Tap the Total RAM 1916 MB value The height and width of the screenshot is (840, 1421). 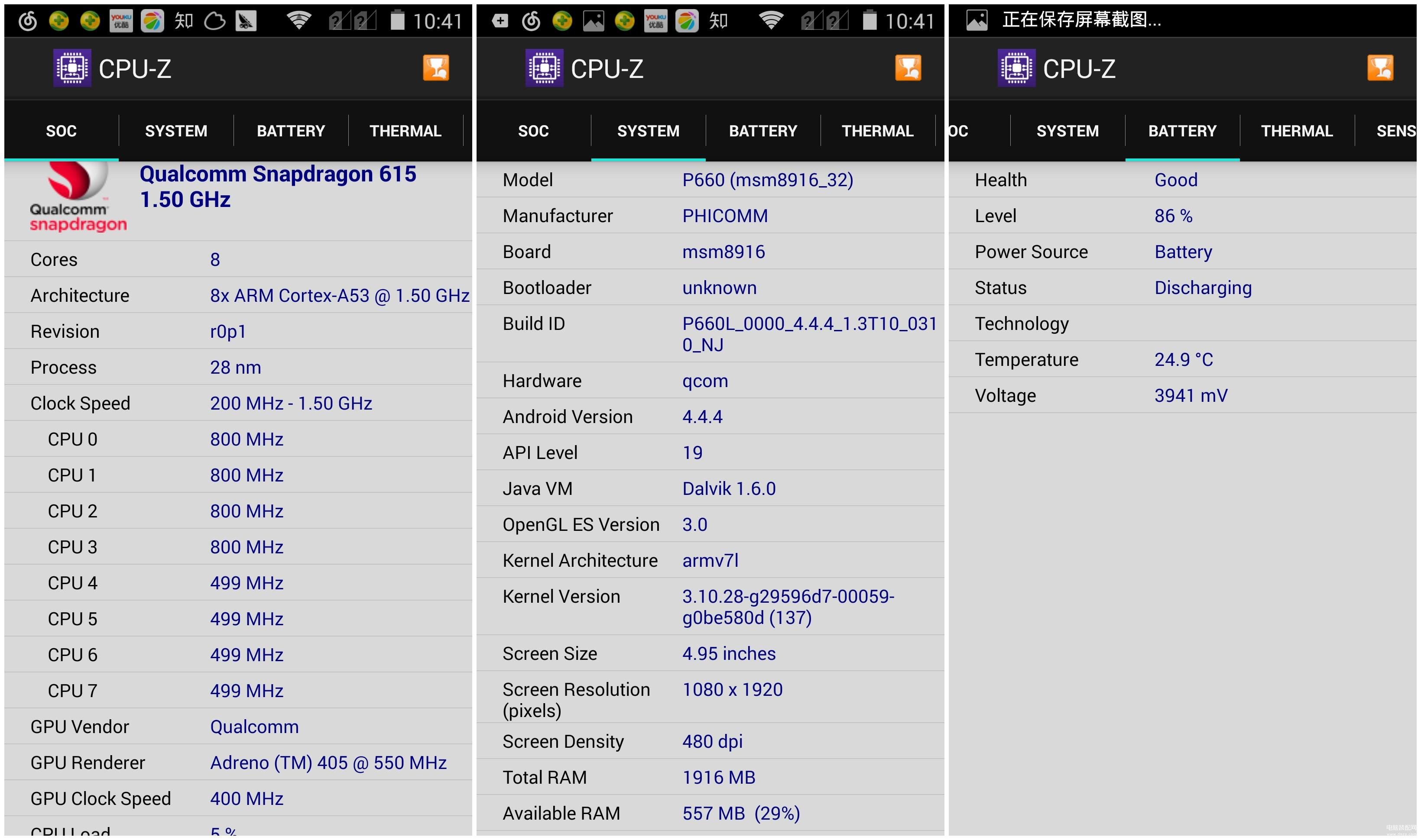pyautogui.click(x=719, y=777)
